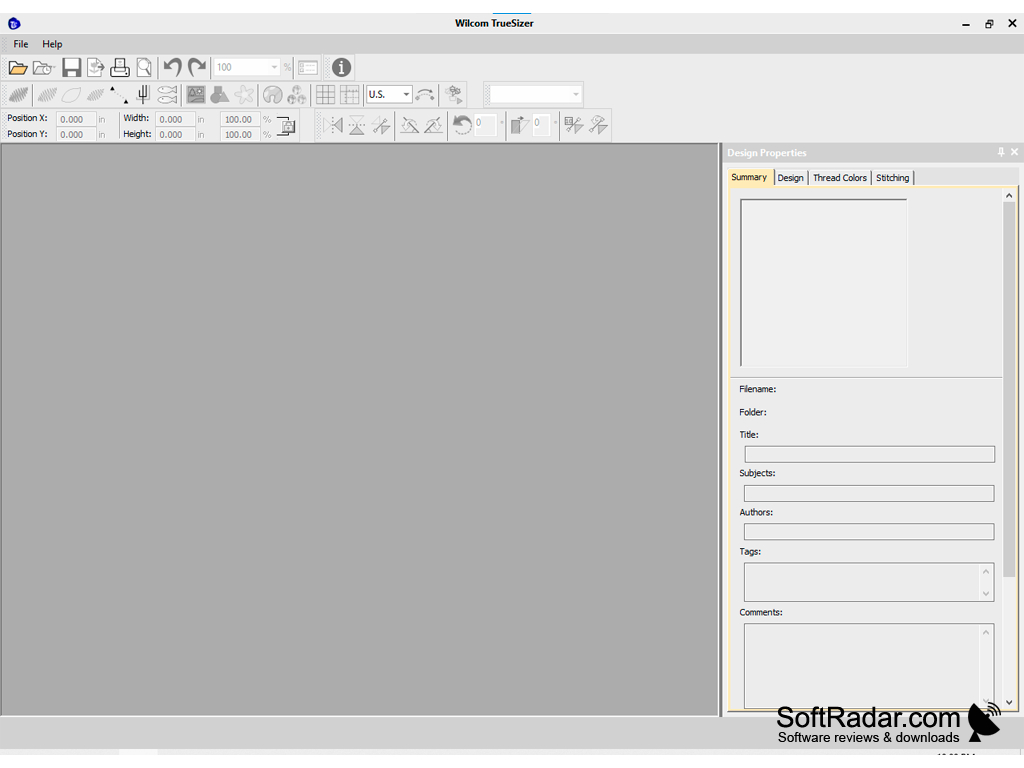Click the Title text field
Image resolution: width=1024 pixels, height=768 pixels.
[x=869, y=454]
